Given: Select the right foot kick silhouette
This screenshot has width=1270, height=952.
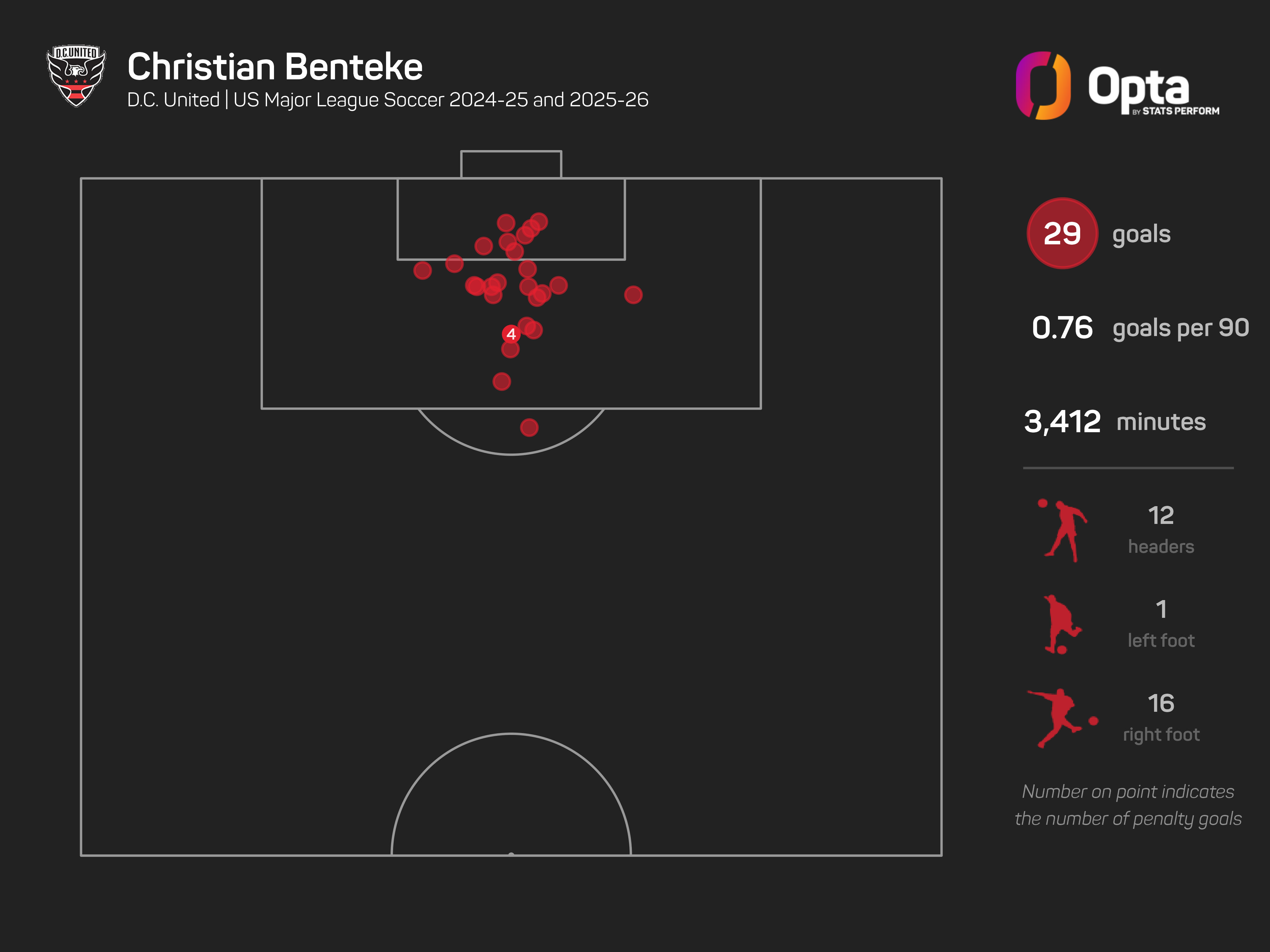Looking at the screenshot, I should click(1060, 717).
